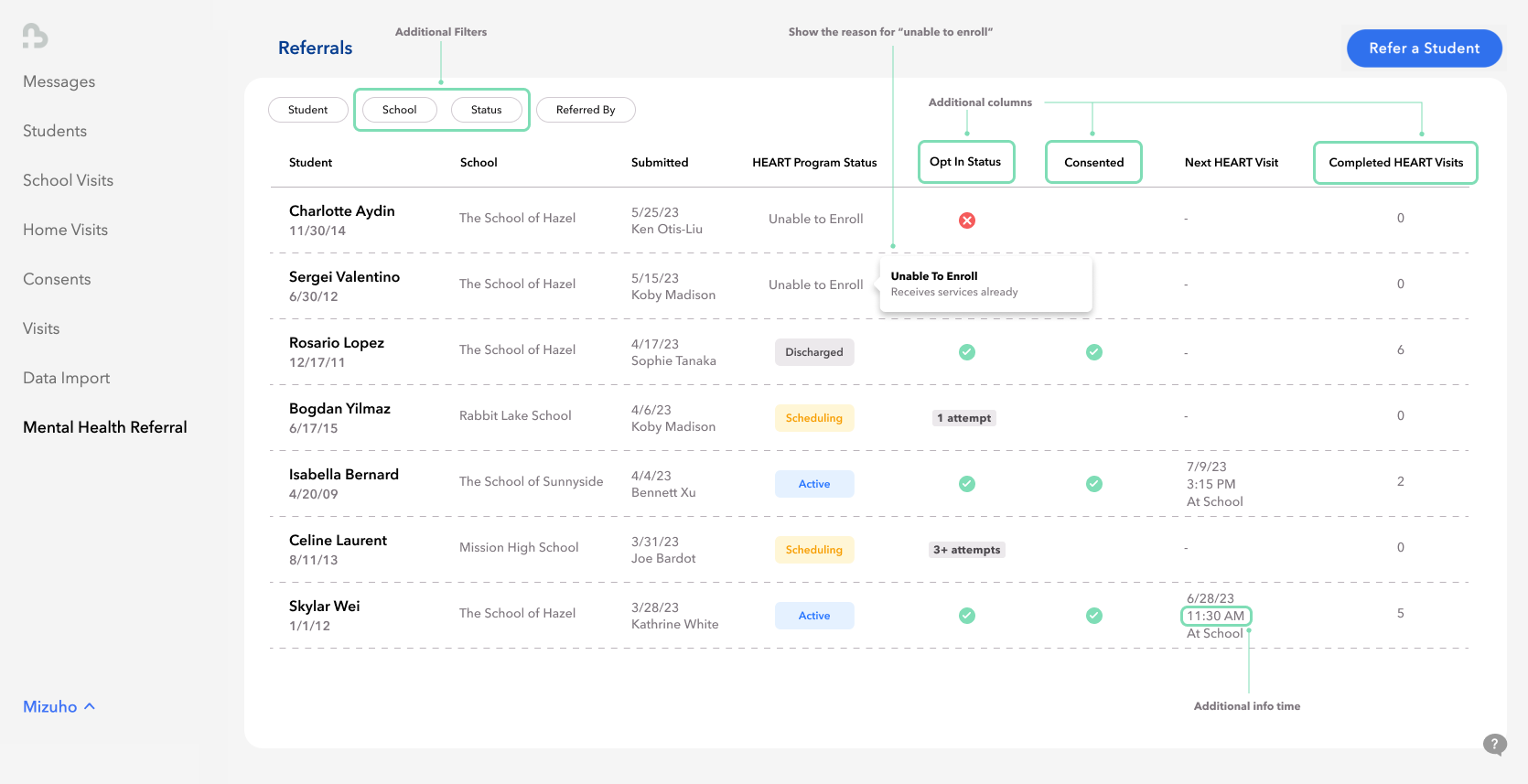This screenshot has height=784, width=1528.
Task: Click Rosario Lopez's opt-in green checkmark
Action: click(x=966, y=352)
